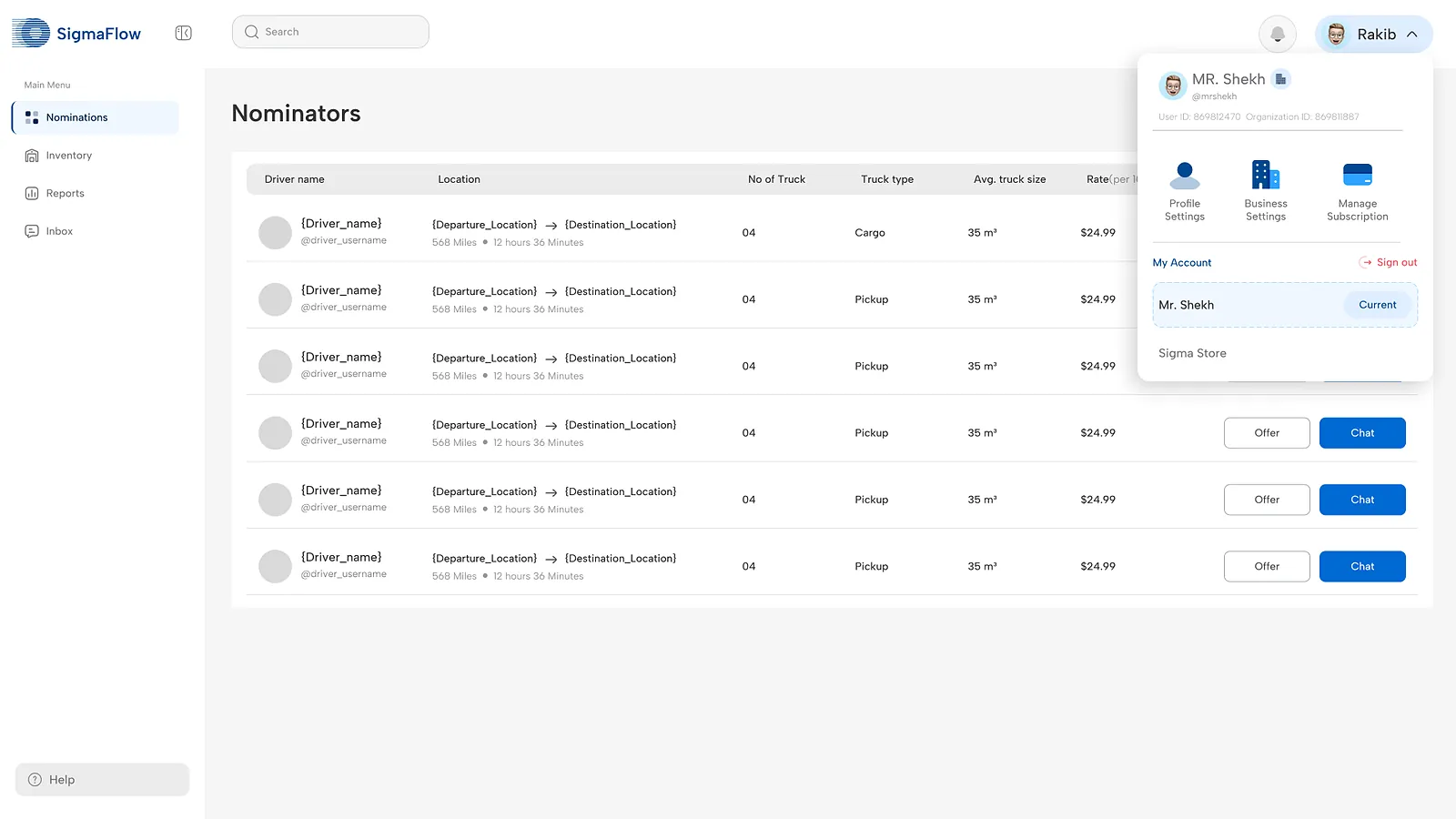The width and height of the screenshot is (1456, 819).
Task: Open Manage Subscription
Action: [1358, 191]
